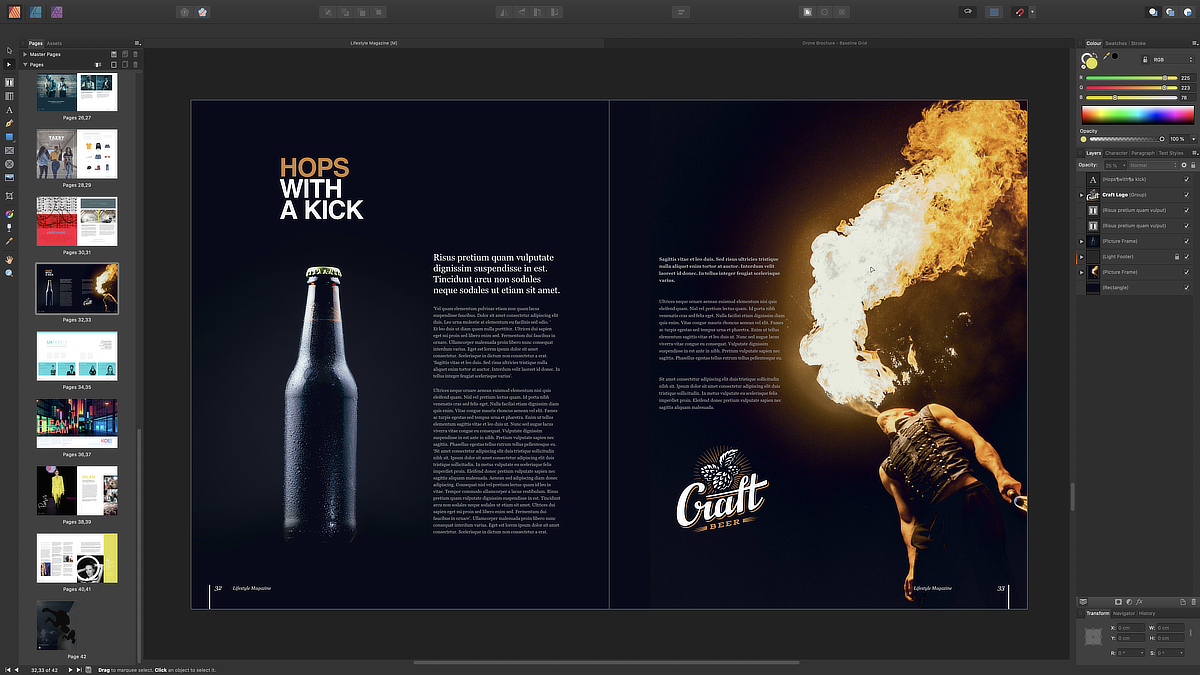The width and height of the screenshot is (1200, 675).
Task: Activate the Zoom tool
Action: [10, 272]
